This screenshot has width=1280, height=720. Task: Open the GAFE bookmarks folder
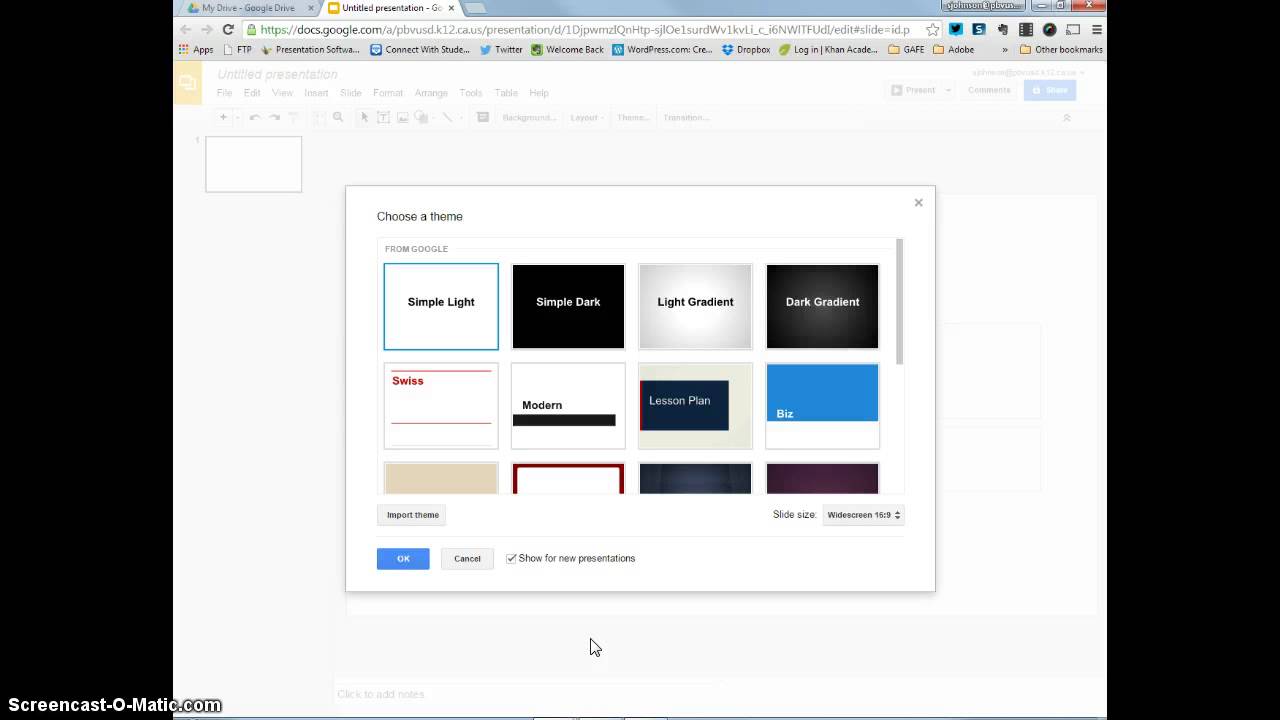906,49
